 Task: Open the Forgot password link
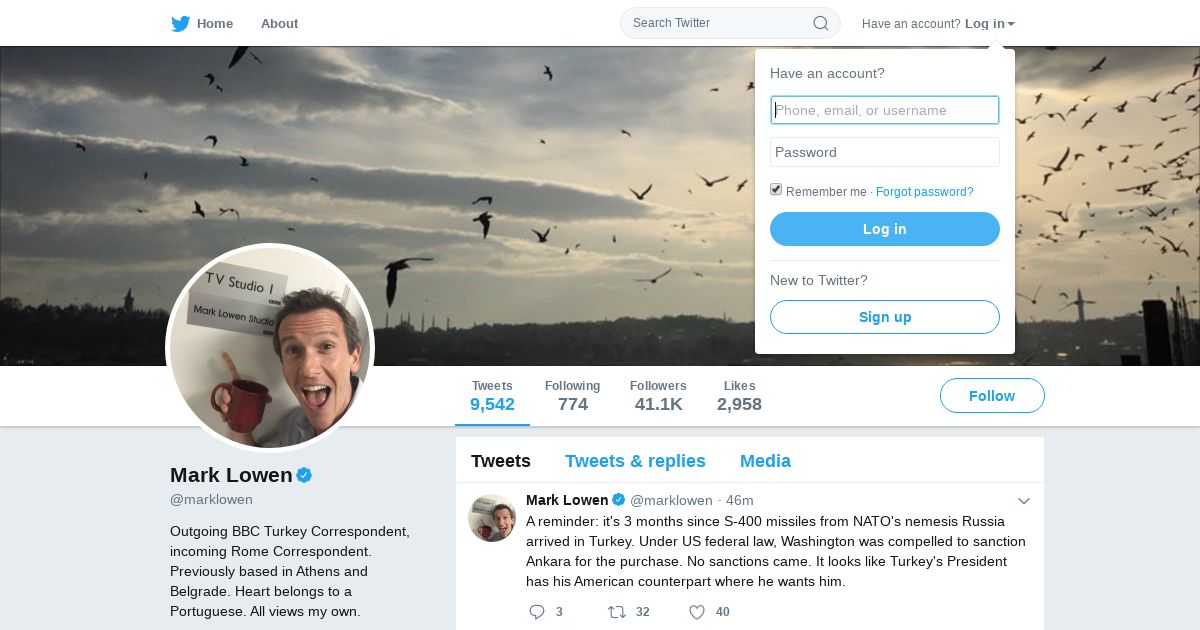click(924, 192)
